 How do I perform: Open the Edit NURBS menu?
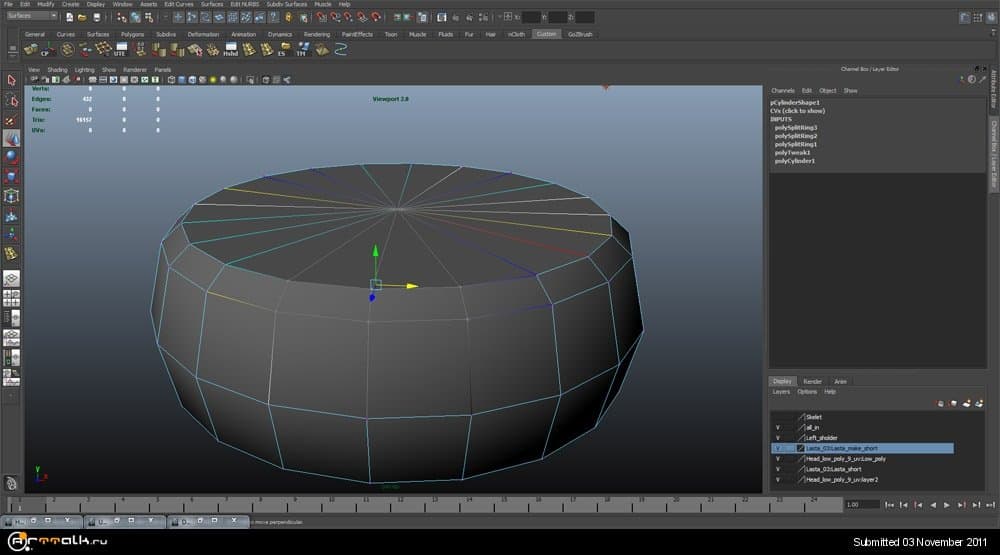(243, 4)
